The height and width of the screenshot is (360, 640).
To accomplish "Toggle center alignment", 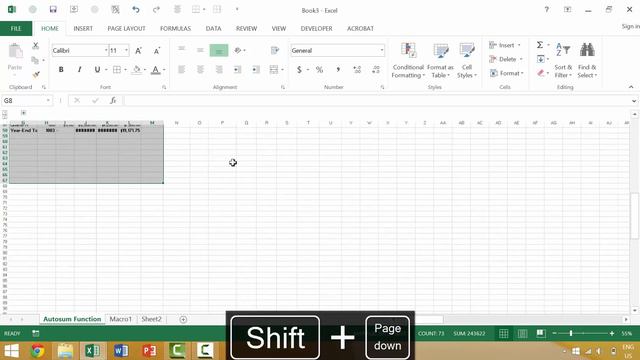I will pos(200,70).
